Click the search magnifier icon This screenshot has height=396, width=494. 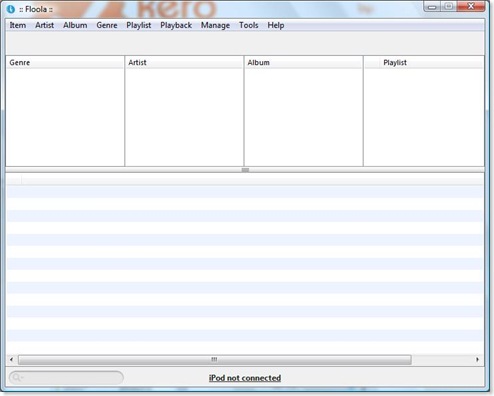(17, 377)
